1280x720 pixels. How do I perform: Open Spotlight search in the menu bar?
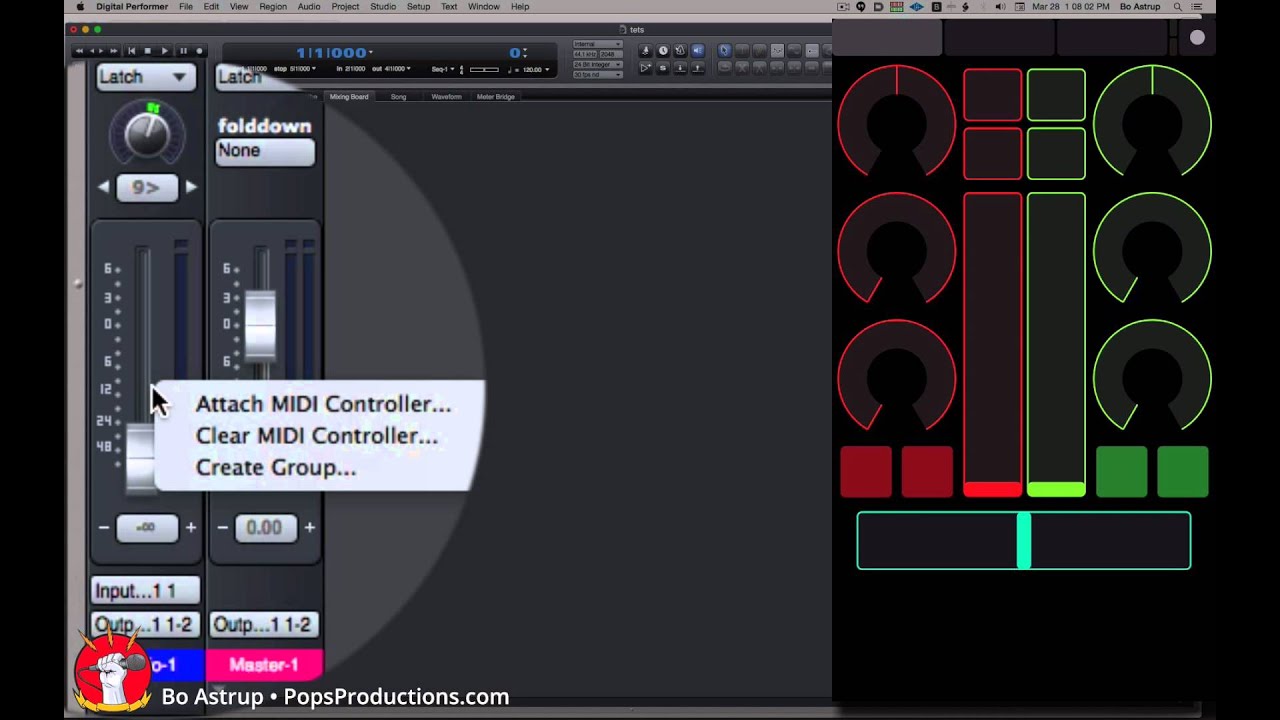1176,7
